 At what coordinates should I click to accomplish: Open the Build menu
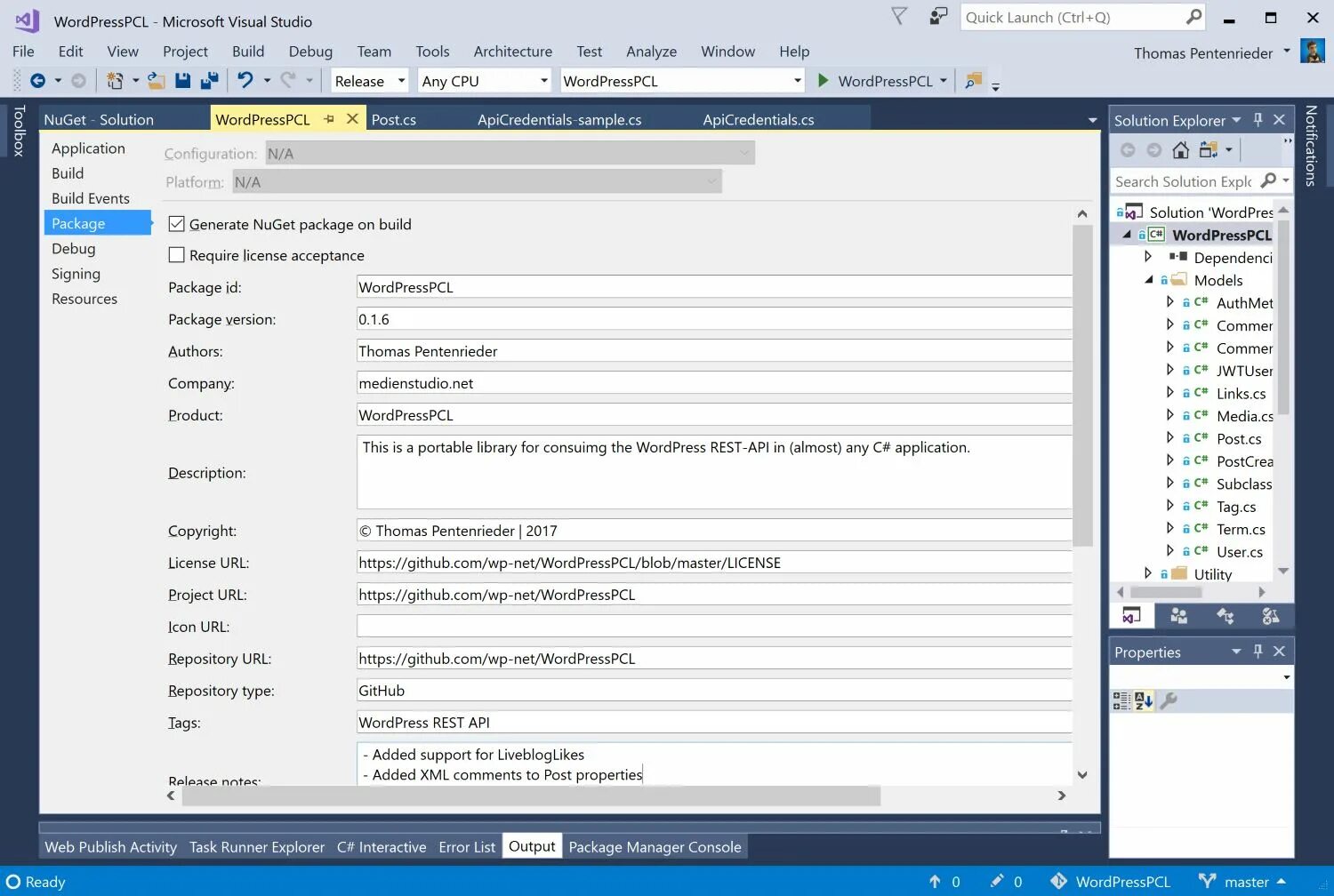pyautogui.click(x=248, y=52)
